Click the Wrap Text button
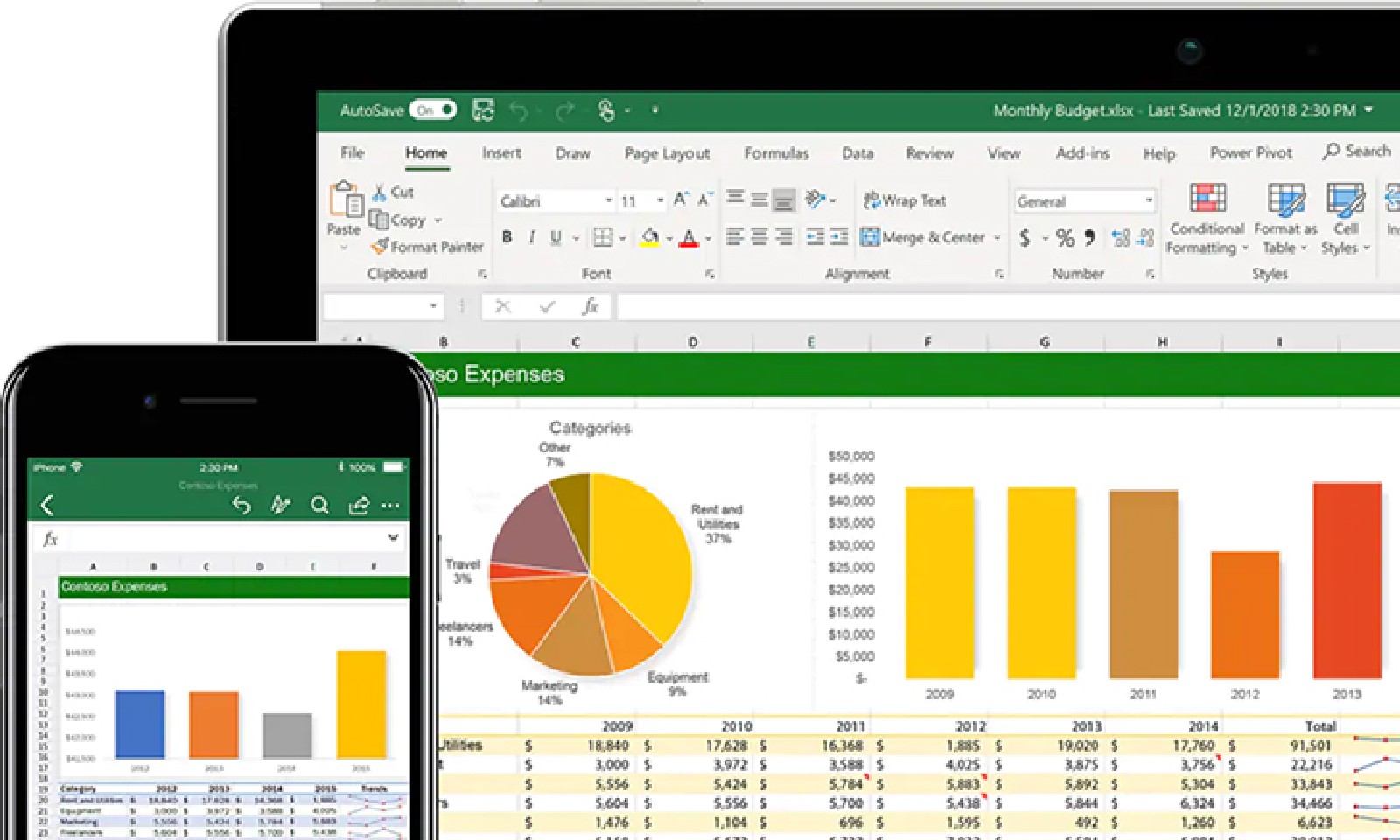The width and height of the screenshot is (1400, 840). pos(905,200)
